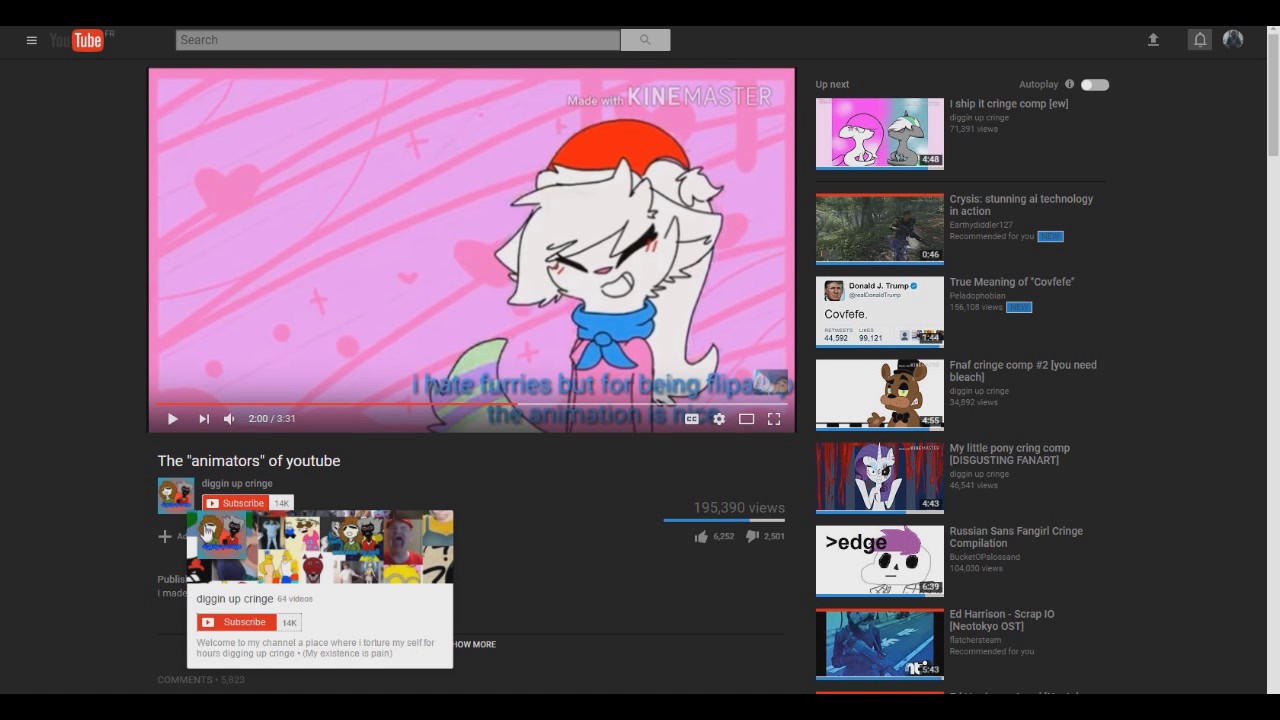
Task: Click the 'Up next' label
Action: [832, 85]
